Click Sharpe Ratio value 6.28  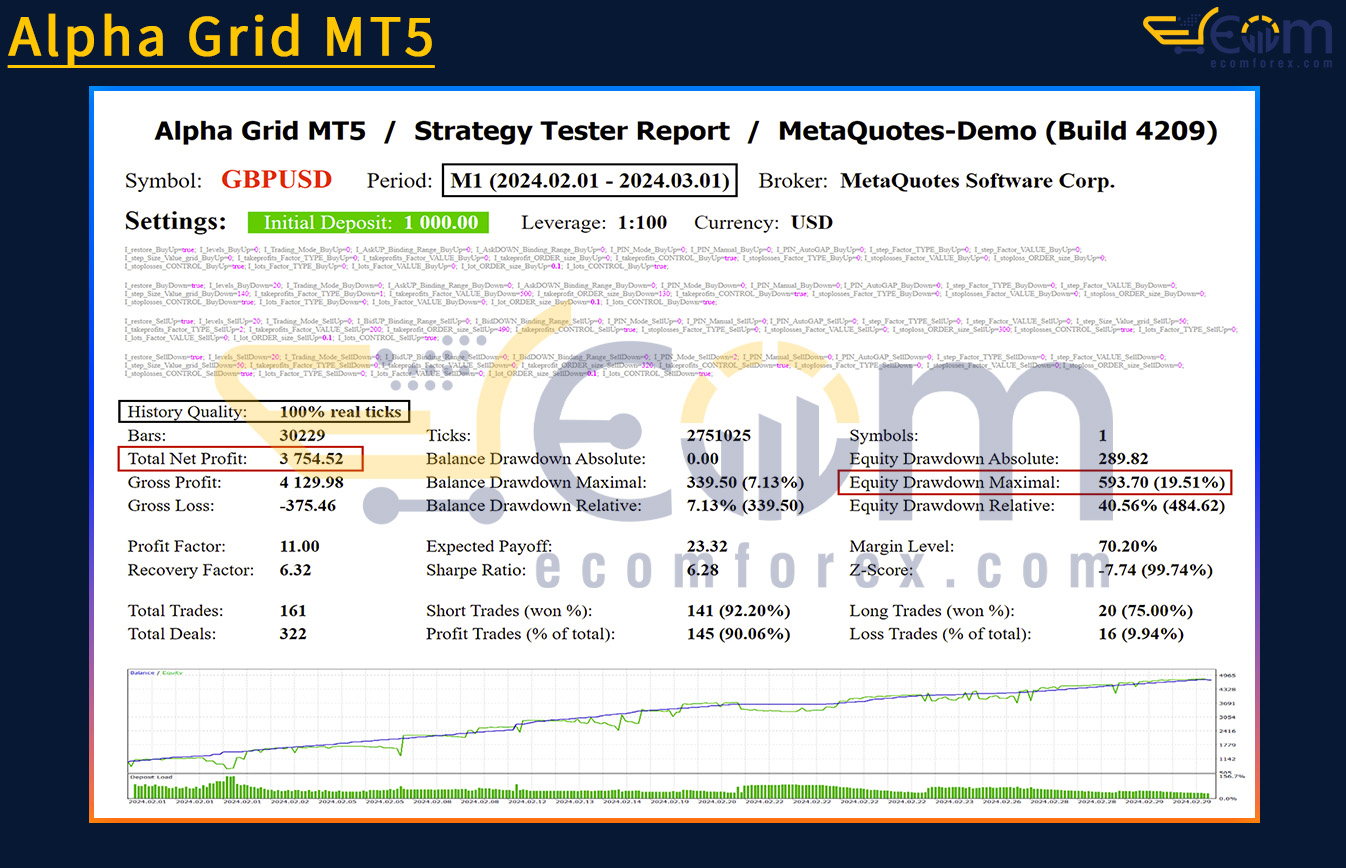click(x=702, y=570)
